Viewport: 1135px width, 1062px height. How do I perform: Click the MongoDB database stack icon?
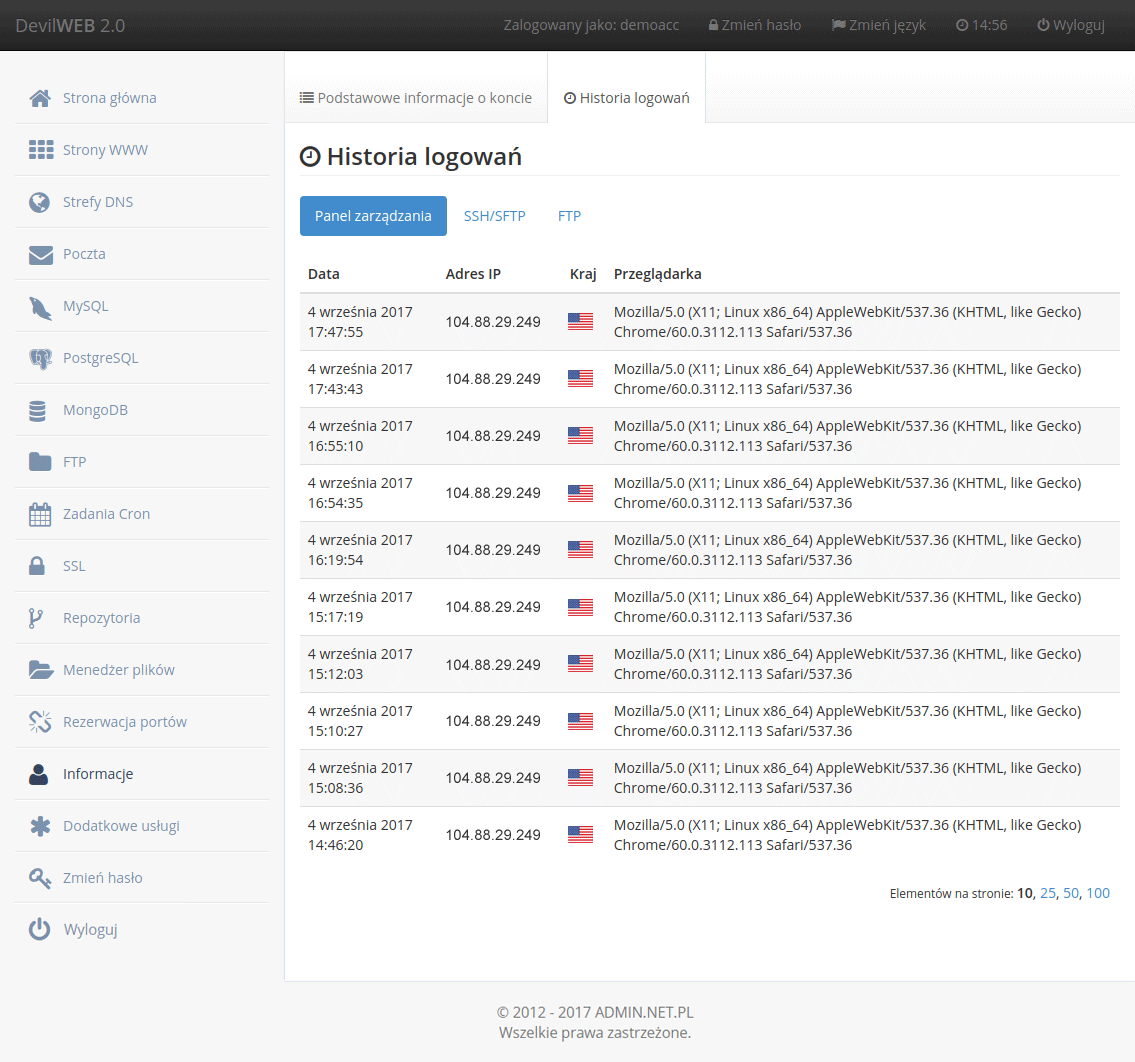coord(39,410)
